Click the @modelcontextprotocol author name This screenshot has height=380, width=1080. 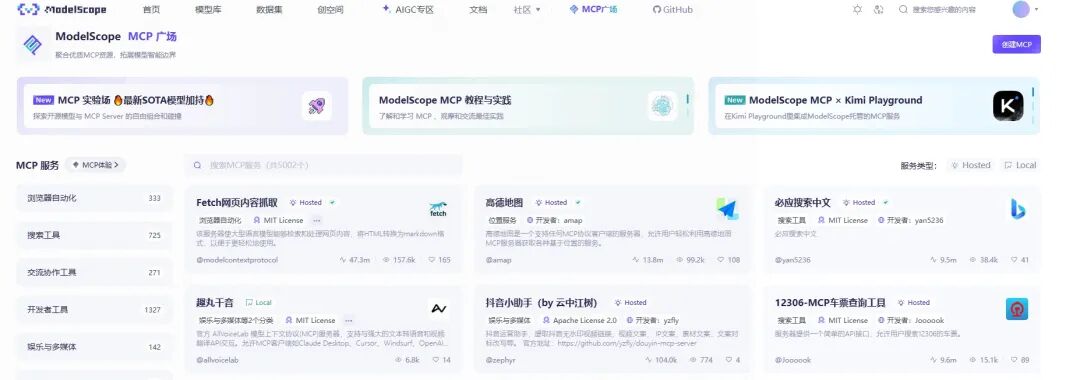click(x=237, y=260)
